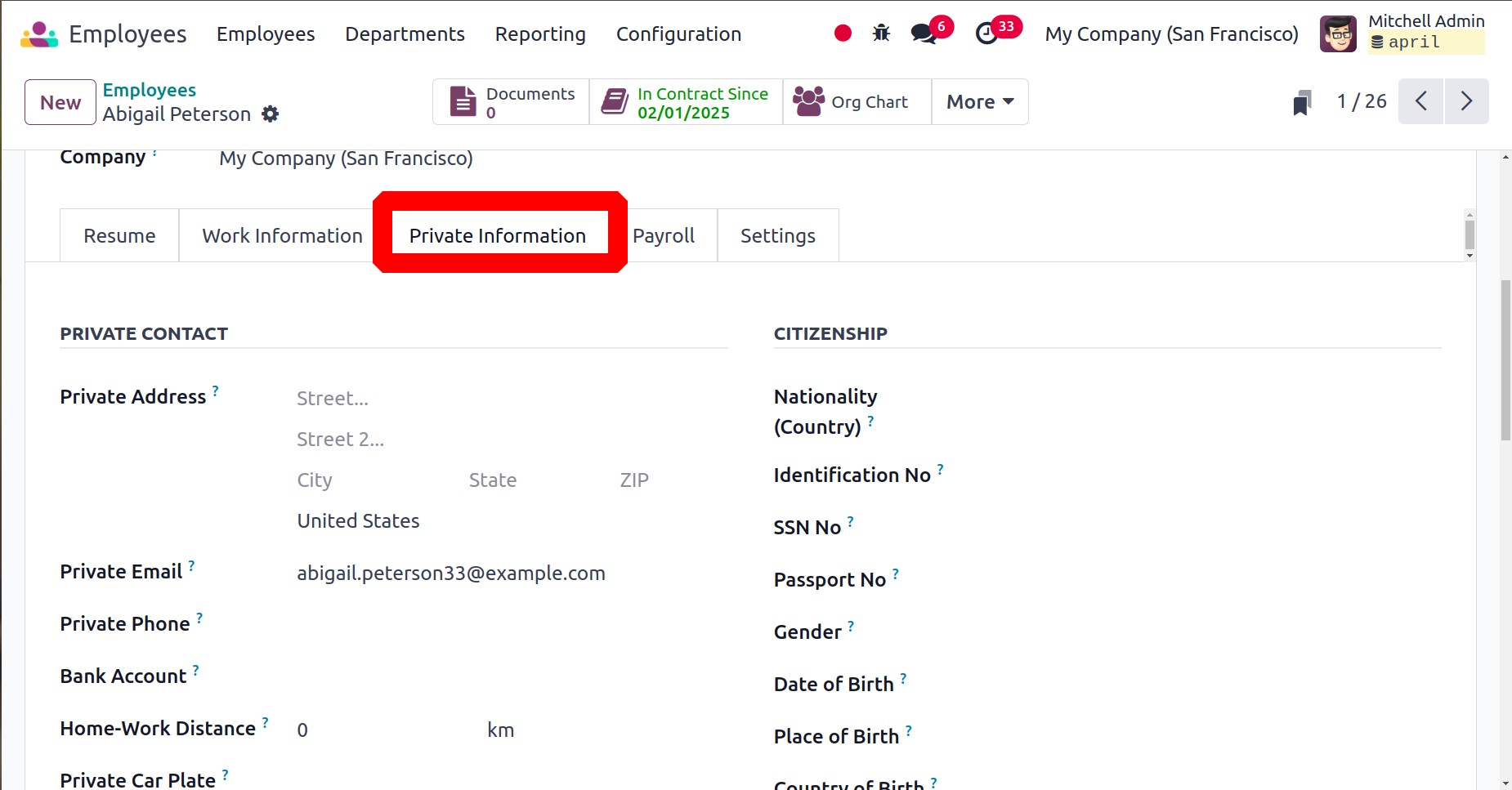Click the red recording indicator icon
The image size is (1512, 790).
tap(843, 33)
